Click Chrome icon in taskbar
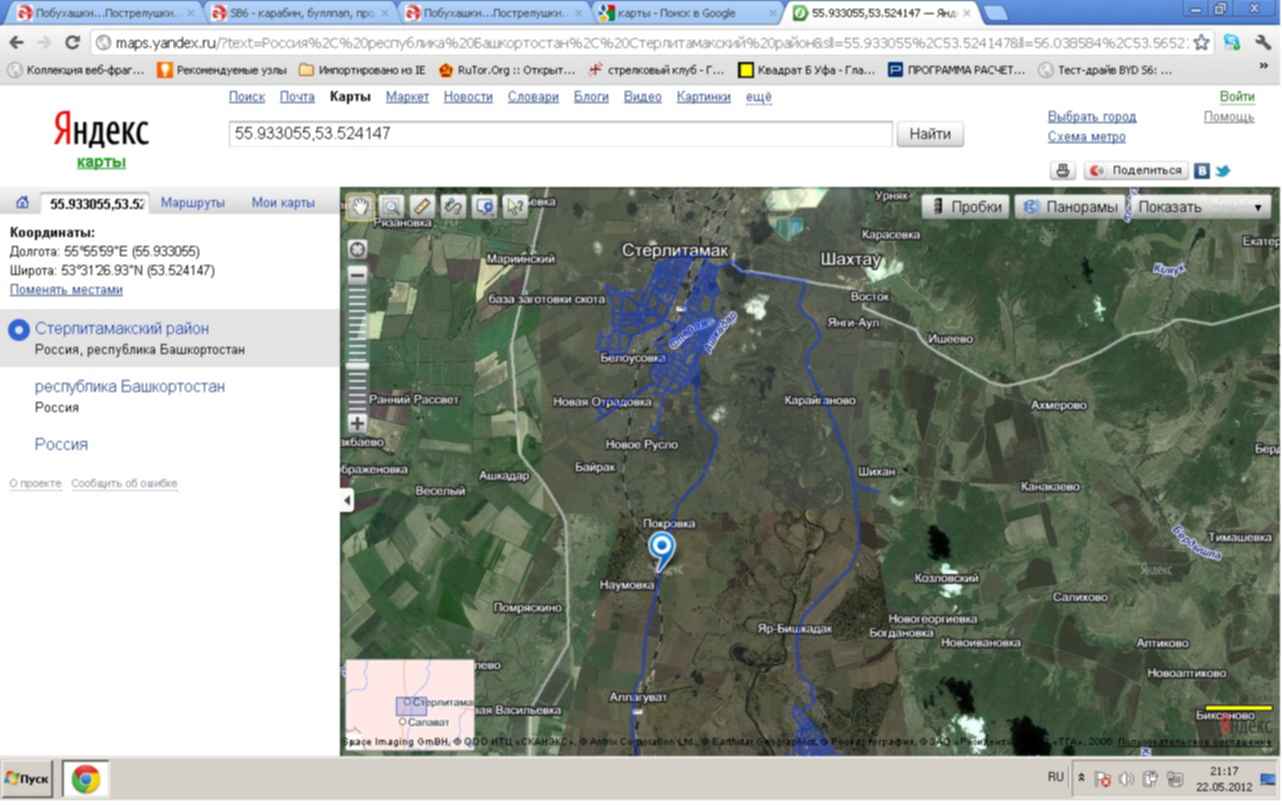The image size is (1282, 806). tap(85, 778)
